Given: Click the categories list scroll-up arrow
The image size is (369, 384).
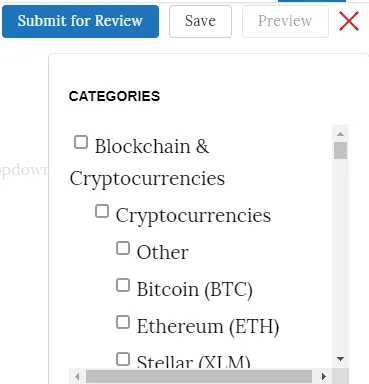Looking at the screenshot, I should 340,134.
